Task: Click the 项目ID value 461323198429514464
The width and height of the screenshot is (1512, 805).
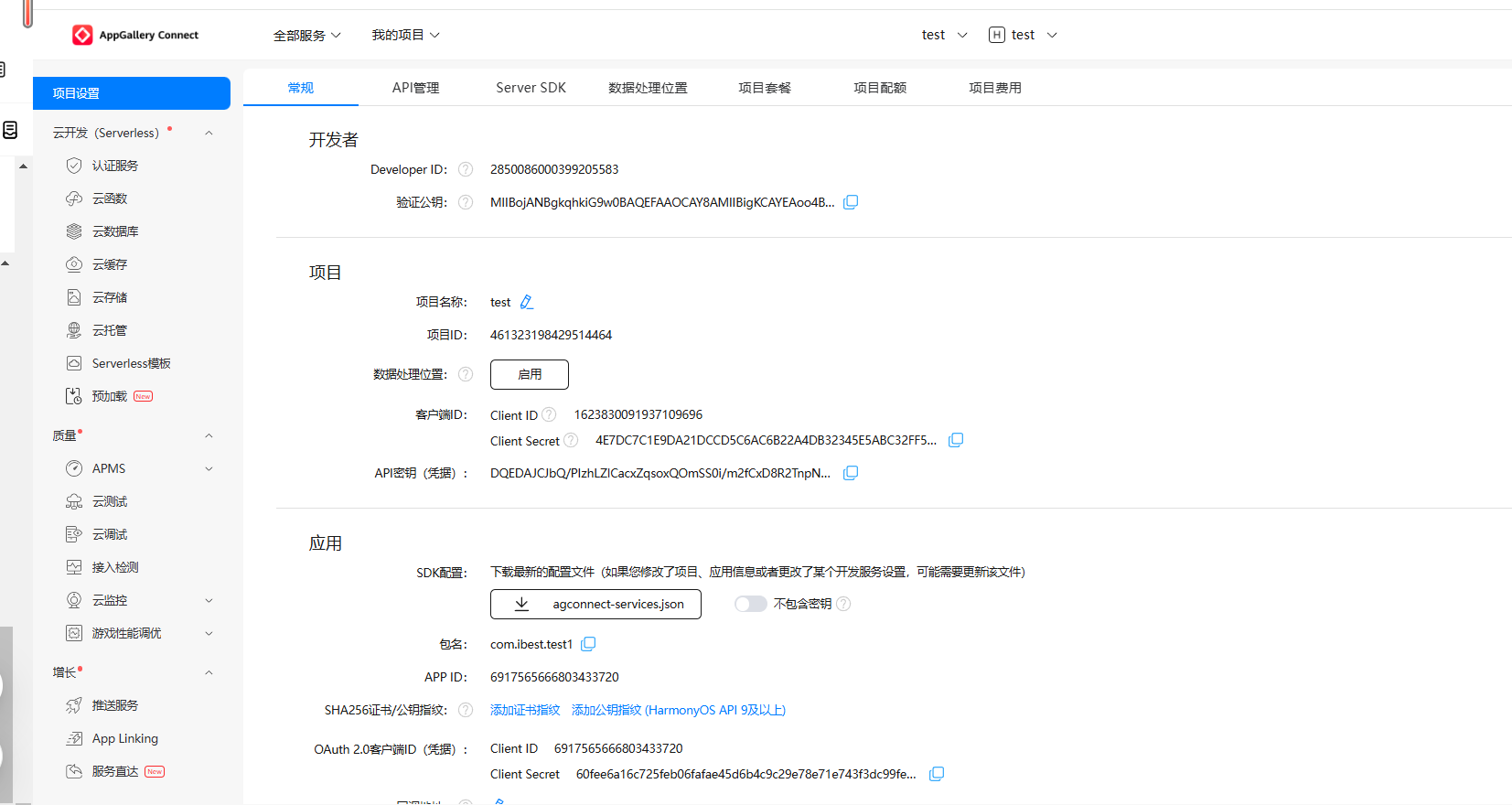Action: tap(552, 335)
